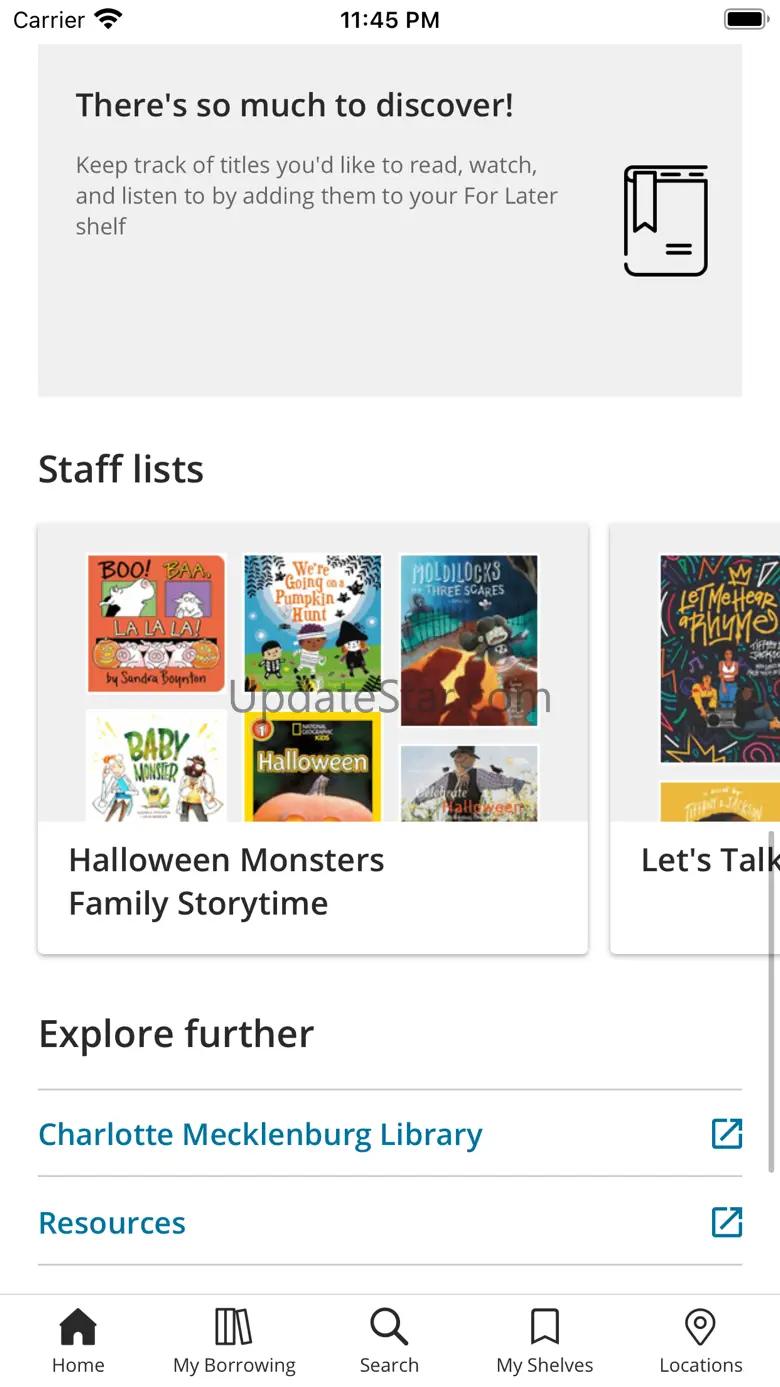Tap the For Later shelf book icon

[x=666, y=221]
